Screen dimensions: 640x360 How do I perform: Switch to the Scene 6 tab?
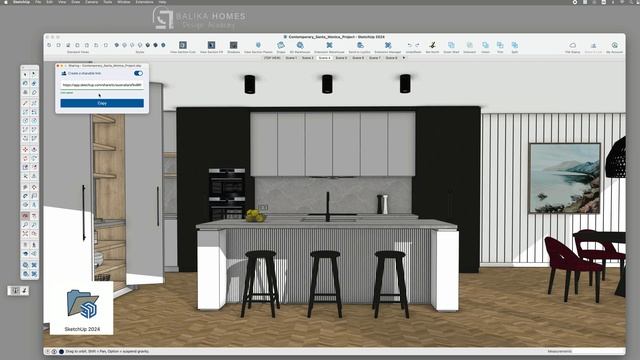[358, 58]
